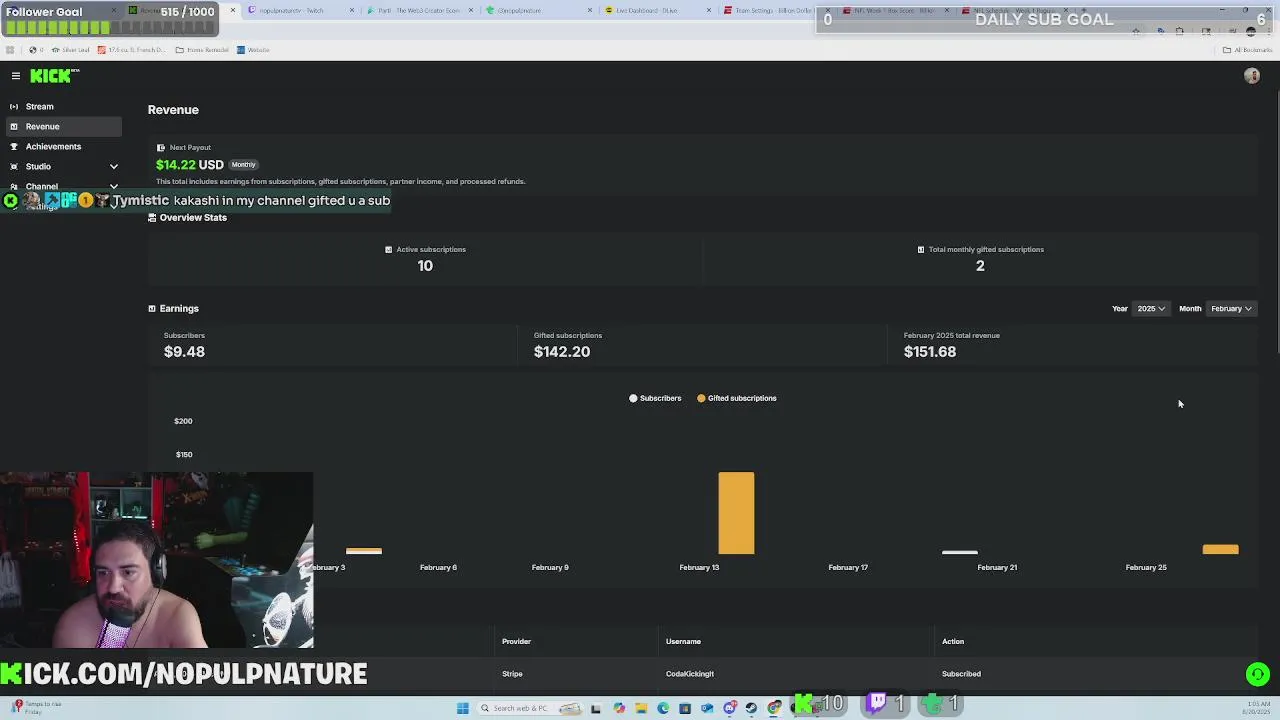The image size is (1280, 720).
Task: Open the Windows Start menu
Action: 463,708
